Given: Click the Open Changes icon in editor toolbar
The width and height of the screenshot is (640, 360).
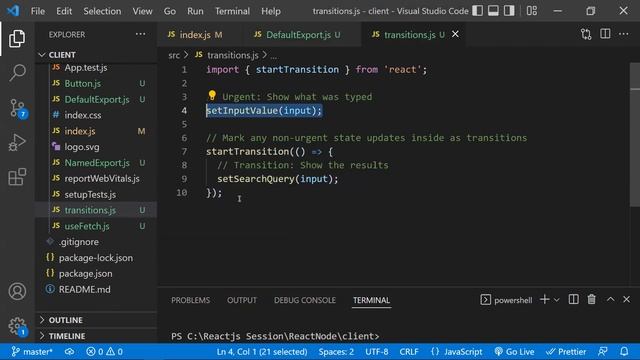Looking at the screenshot, I should (586, 34).
